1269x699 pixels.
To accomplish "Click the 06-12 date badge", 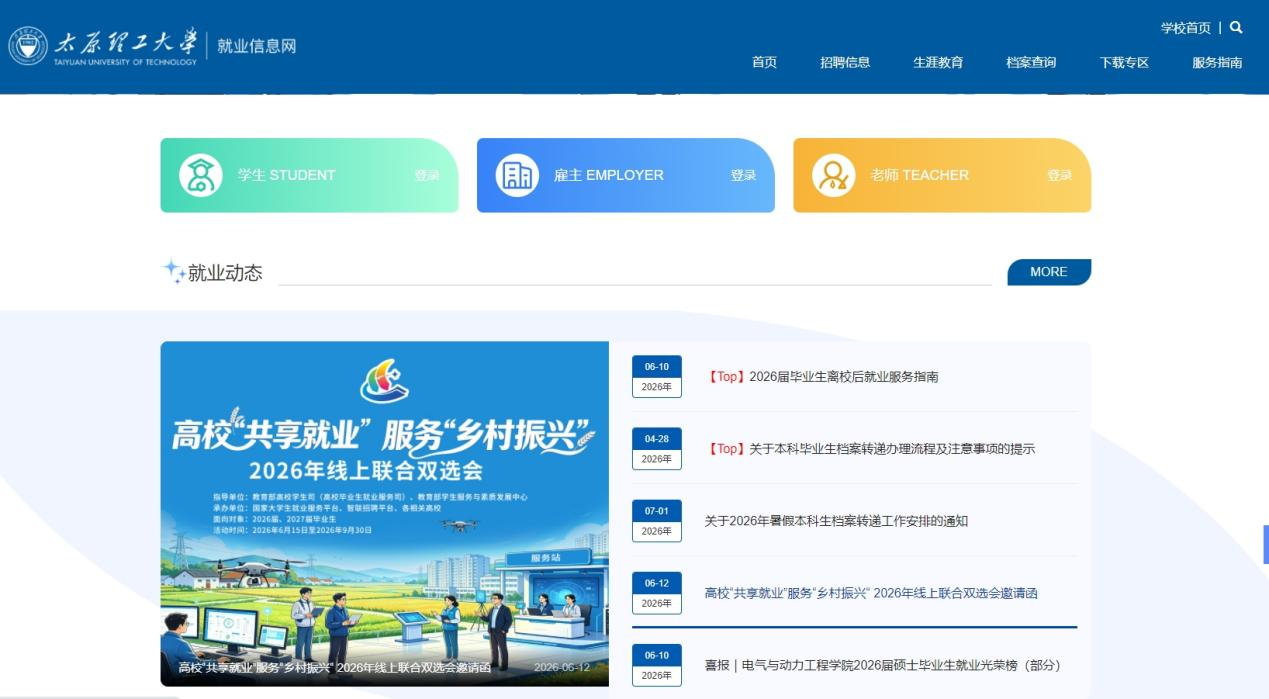I will (657, 593).
